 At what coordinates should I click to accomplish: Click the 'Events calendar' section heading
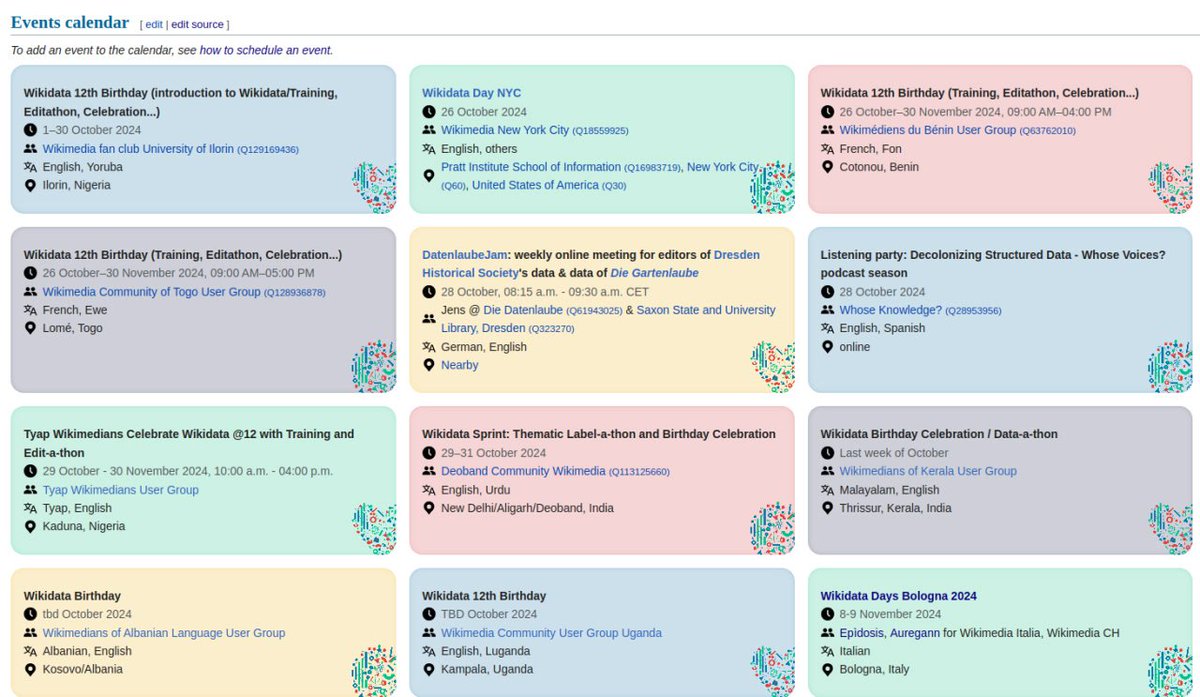pyautogui.click(x=70, y=22)
